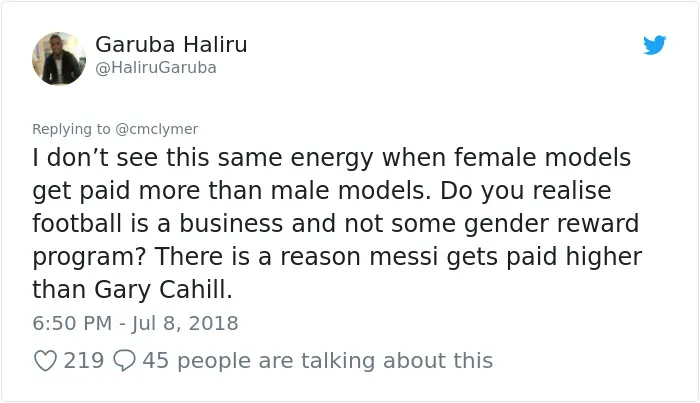Viewport: 700px width, 403px height.
Task: Visit the Garuba Haliru display name link
Action: click(x=171, y=44)
